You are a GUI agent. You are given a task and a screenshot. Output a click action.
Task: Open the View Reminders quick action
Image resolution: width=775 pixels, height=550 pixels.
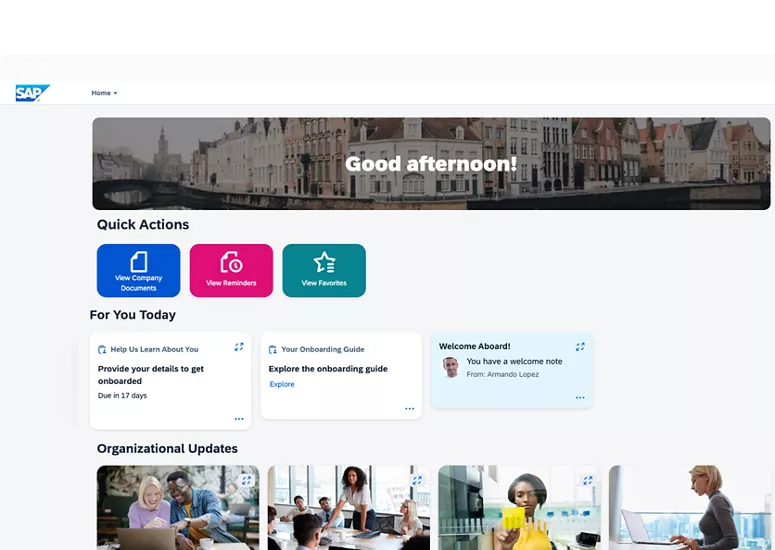(x=231, y=270)
